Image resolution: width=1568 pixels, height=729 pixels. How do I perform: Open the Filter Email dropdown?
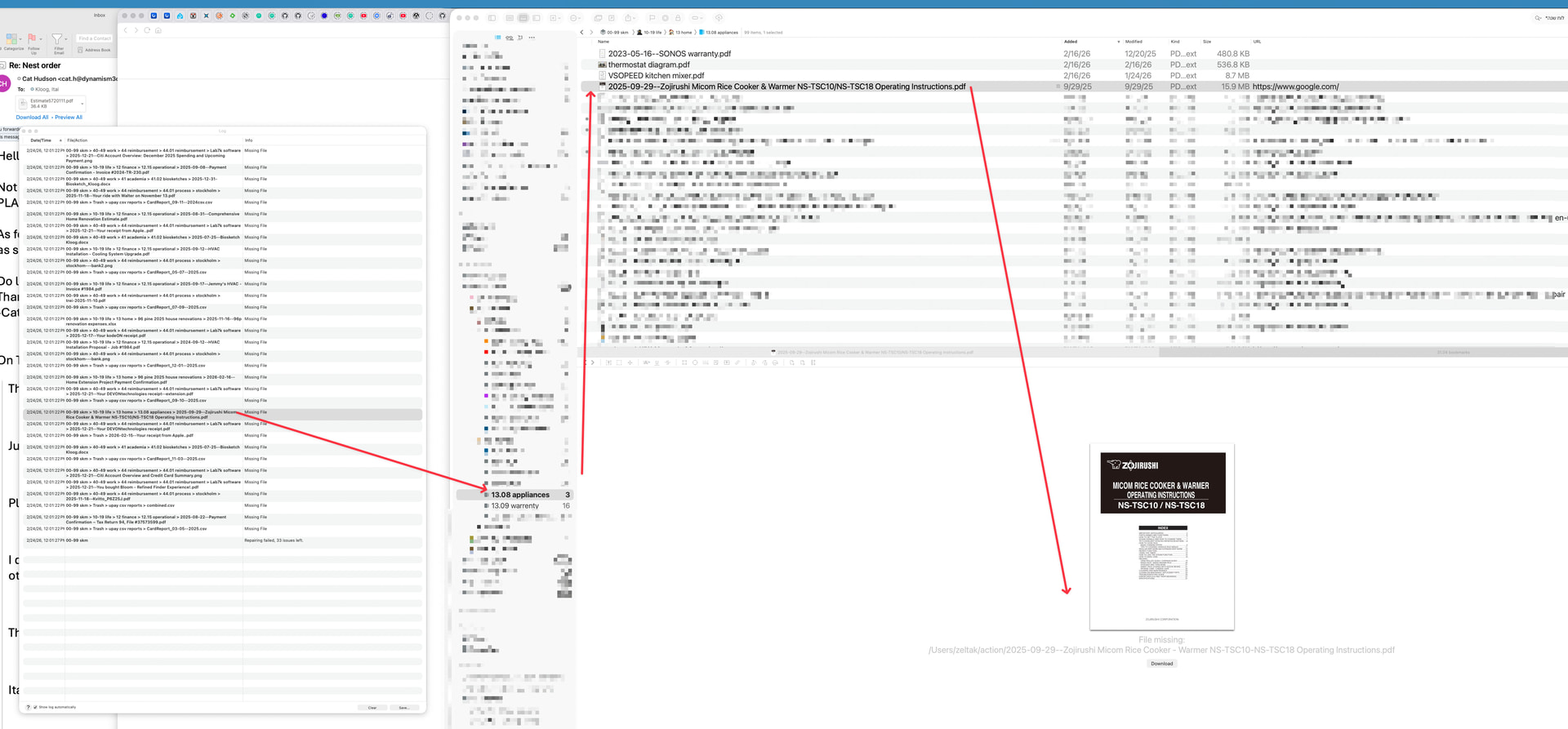66,39
